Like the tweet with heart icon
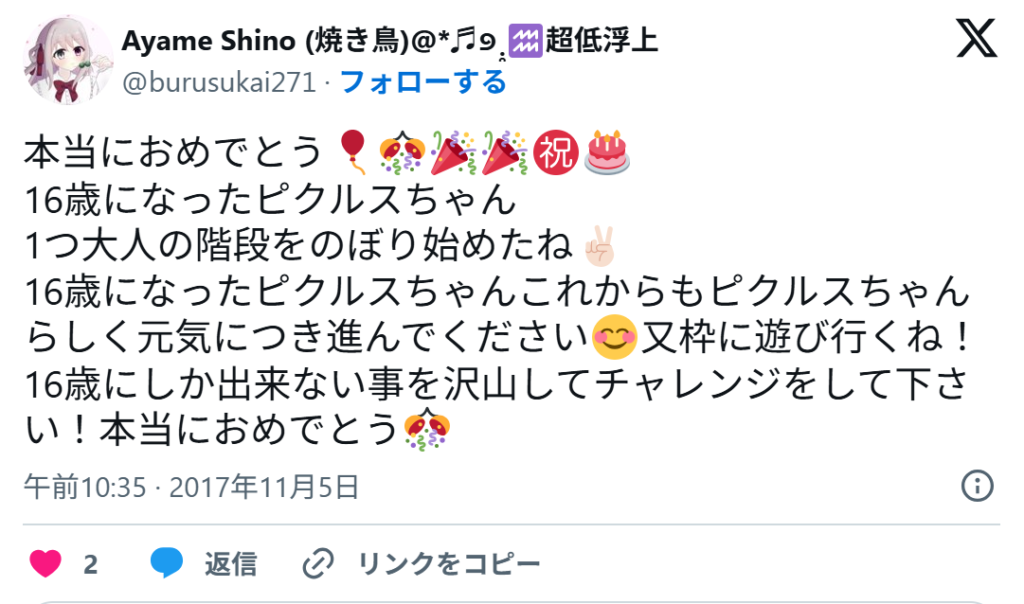This screenshot has width=1024, height=604. (x=45, y=564)
